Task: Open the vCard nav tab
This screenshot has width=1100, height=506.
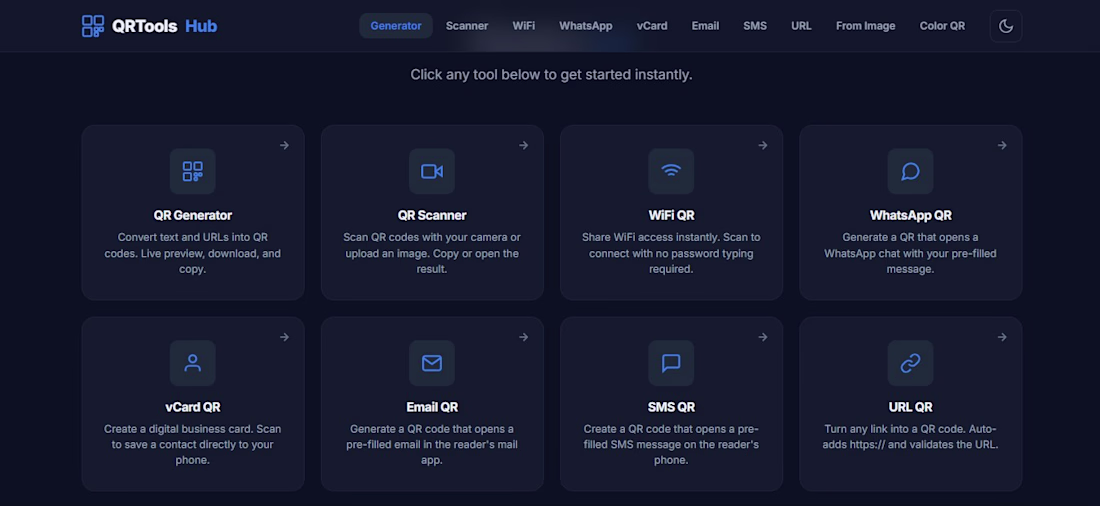Action: 652,26
